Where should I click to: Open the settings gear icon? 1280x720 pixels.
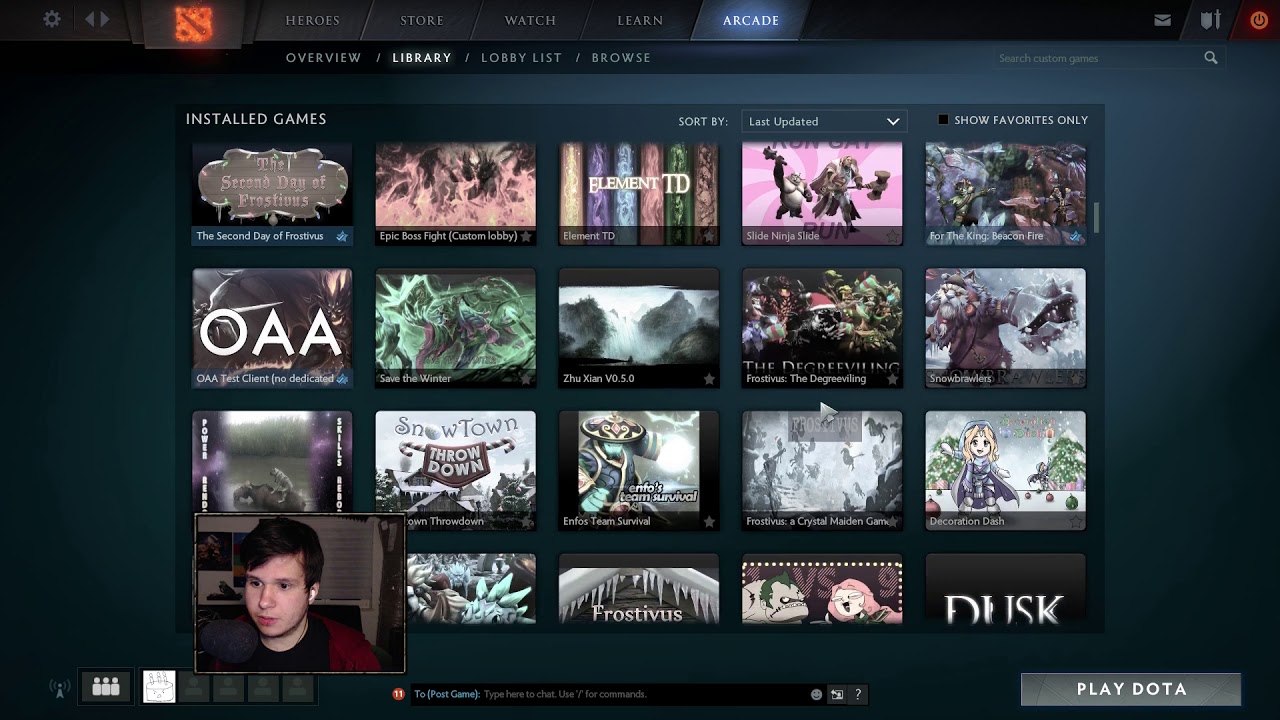pyautogui.click(x=52, y=19)
